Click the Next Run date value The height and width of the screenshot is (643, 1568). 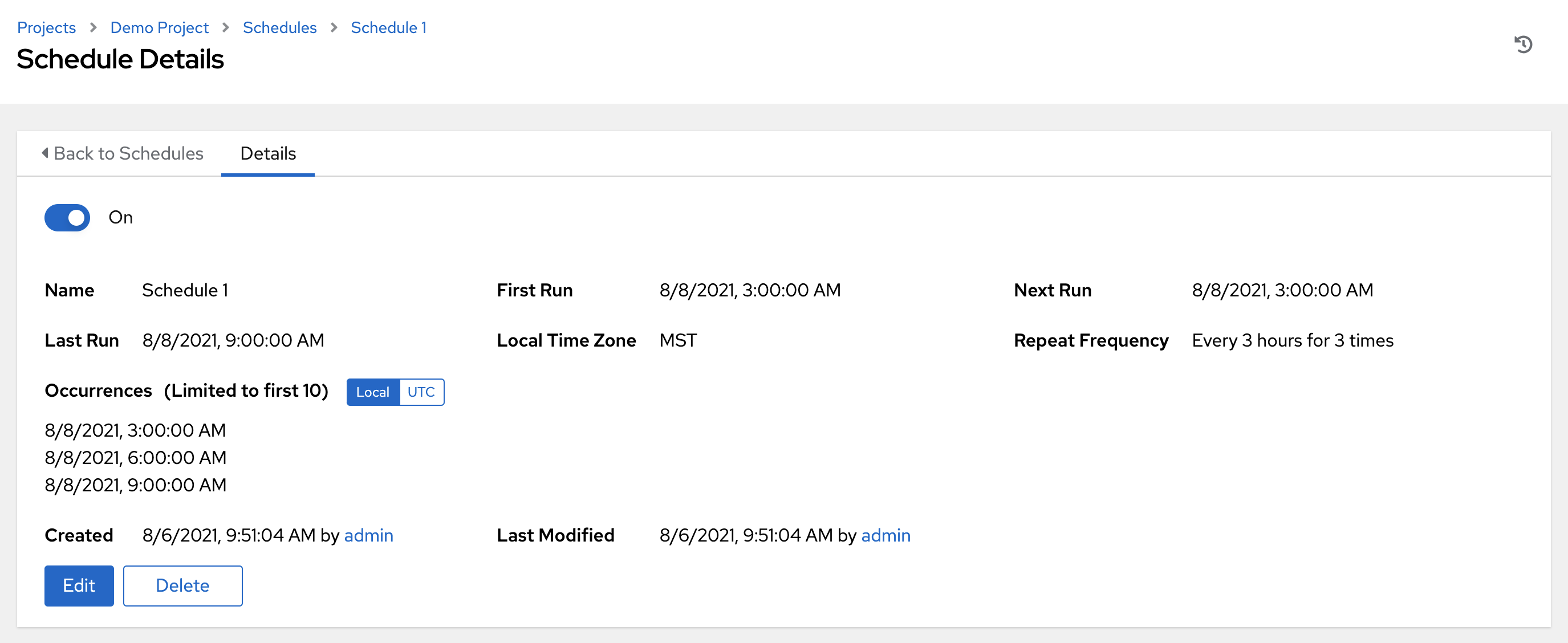coord(1281,290)
